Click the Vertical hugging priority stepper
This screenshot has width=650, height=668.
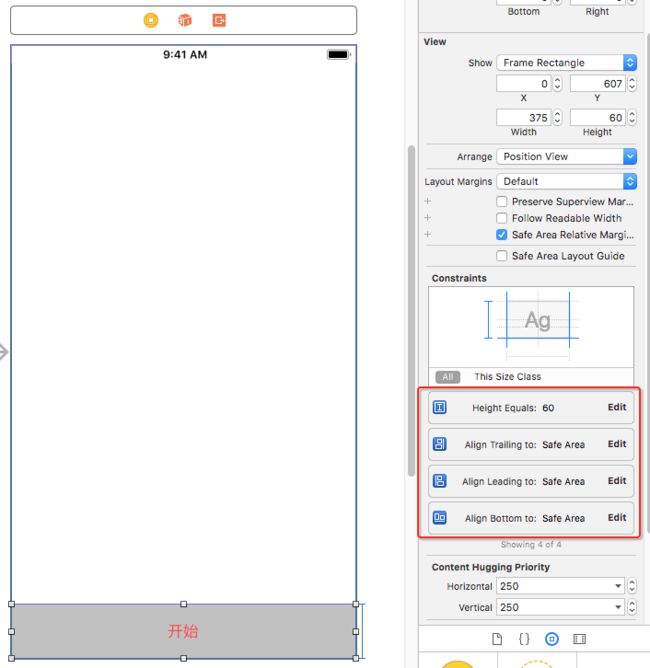point(632,607)
